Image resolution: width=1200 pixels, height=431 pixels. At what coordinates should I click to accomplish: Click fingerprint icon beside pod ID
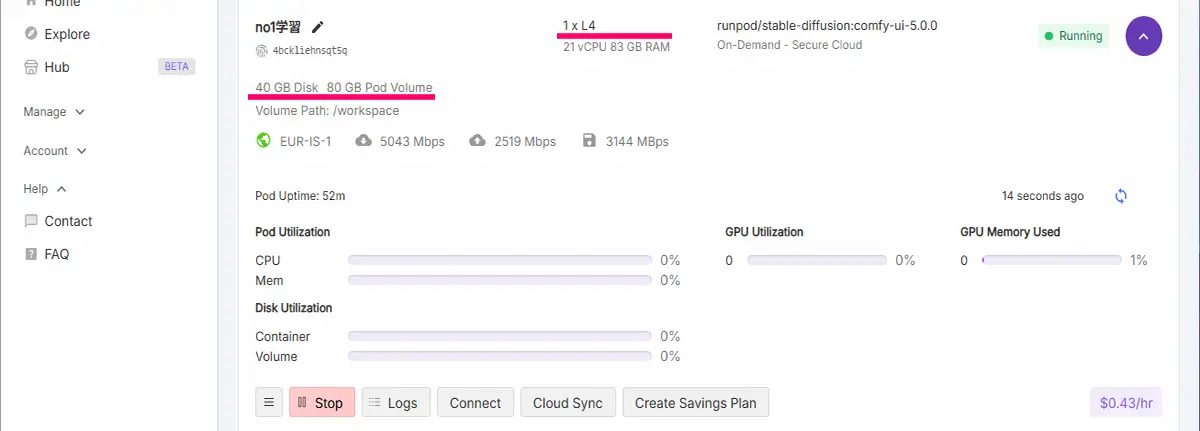pyautogui.click(x=262, y=50)
